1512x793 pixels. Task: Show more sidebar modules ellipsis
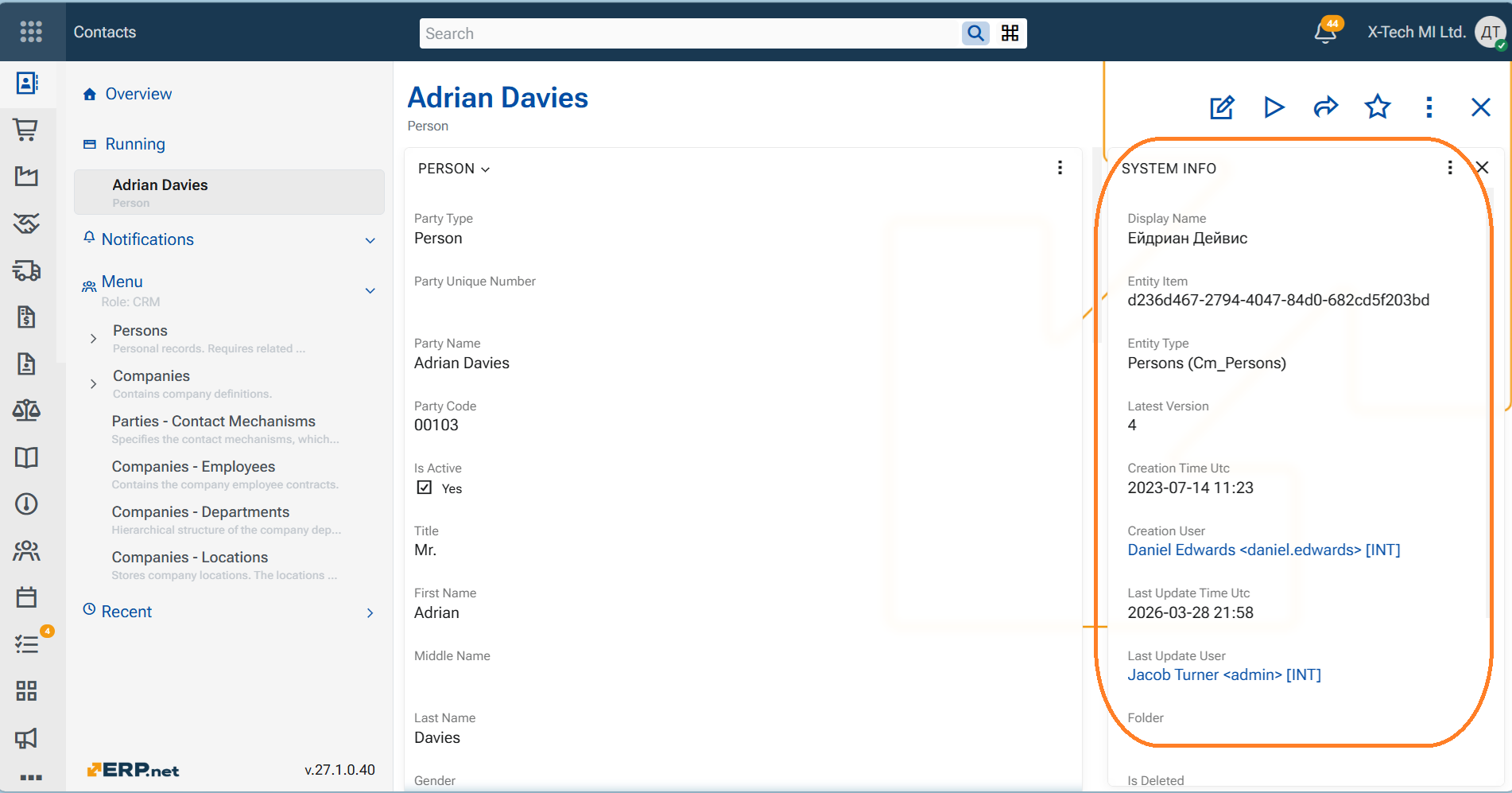click(x=30, y=777)
